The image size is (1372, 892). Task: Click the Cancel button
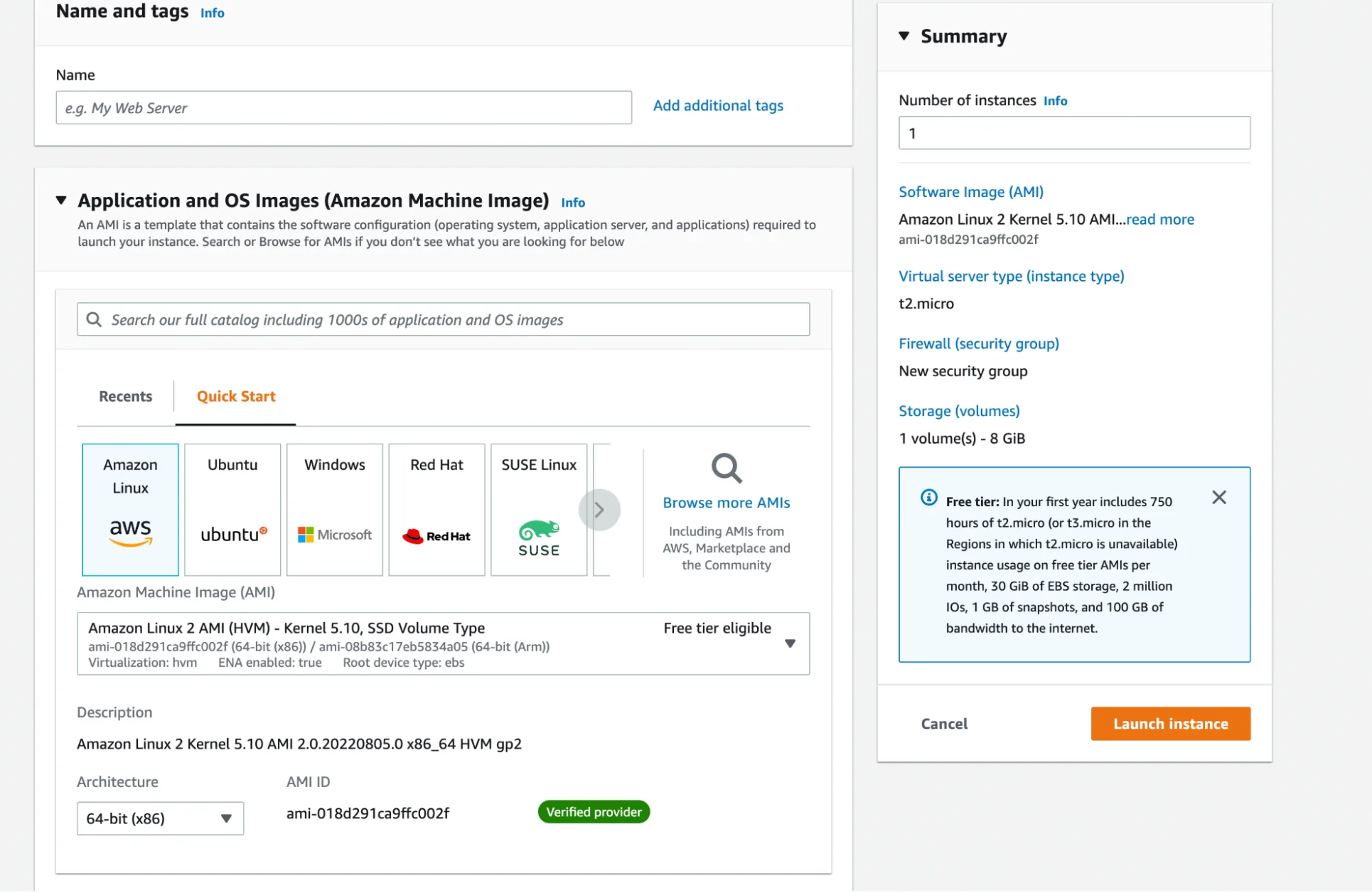click(944, 724)
